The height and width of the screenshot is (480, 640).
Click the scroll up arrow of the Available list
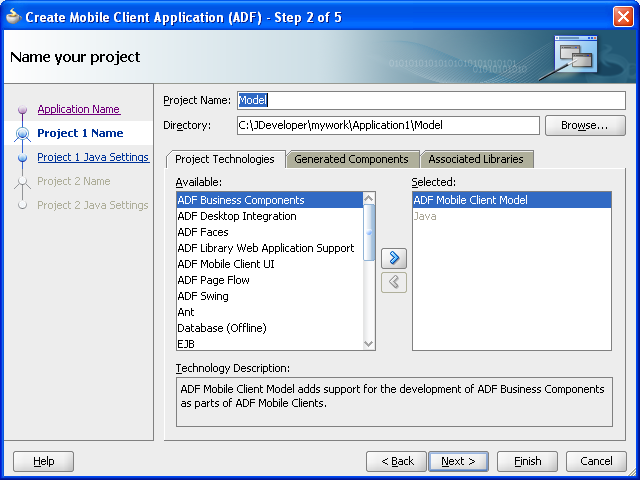pyautogui.click(x=369, y=198)
